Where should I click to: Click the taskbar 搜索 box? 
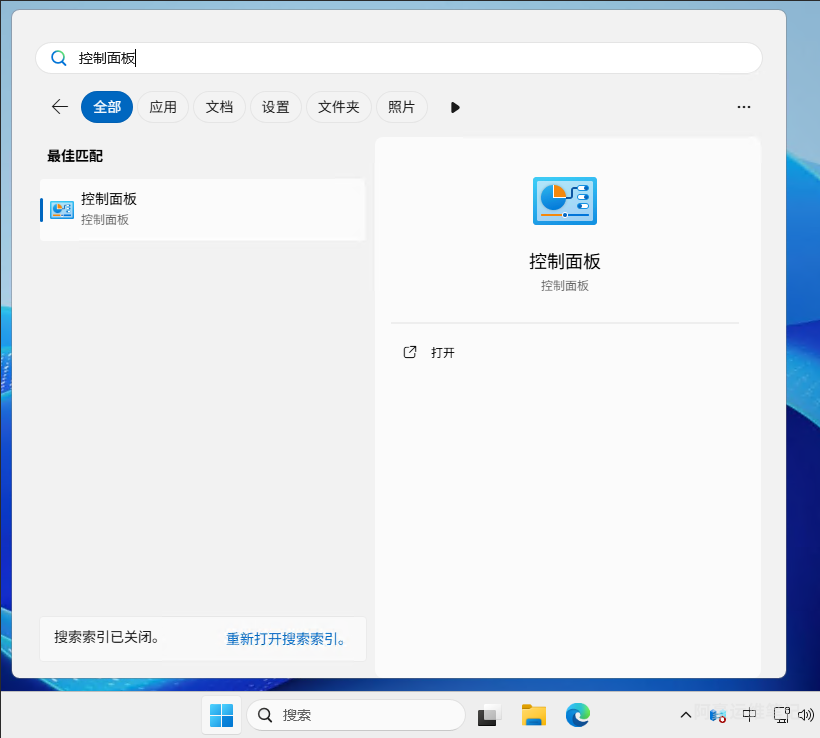pyautogui.click(x=356, y=715)
